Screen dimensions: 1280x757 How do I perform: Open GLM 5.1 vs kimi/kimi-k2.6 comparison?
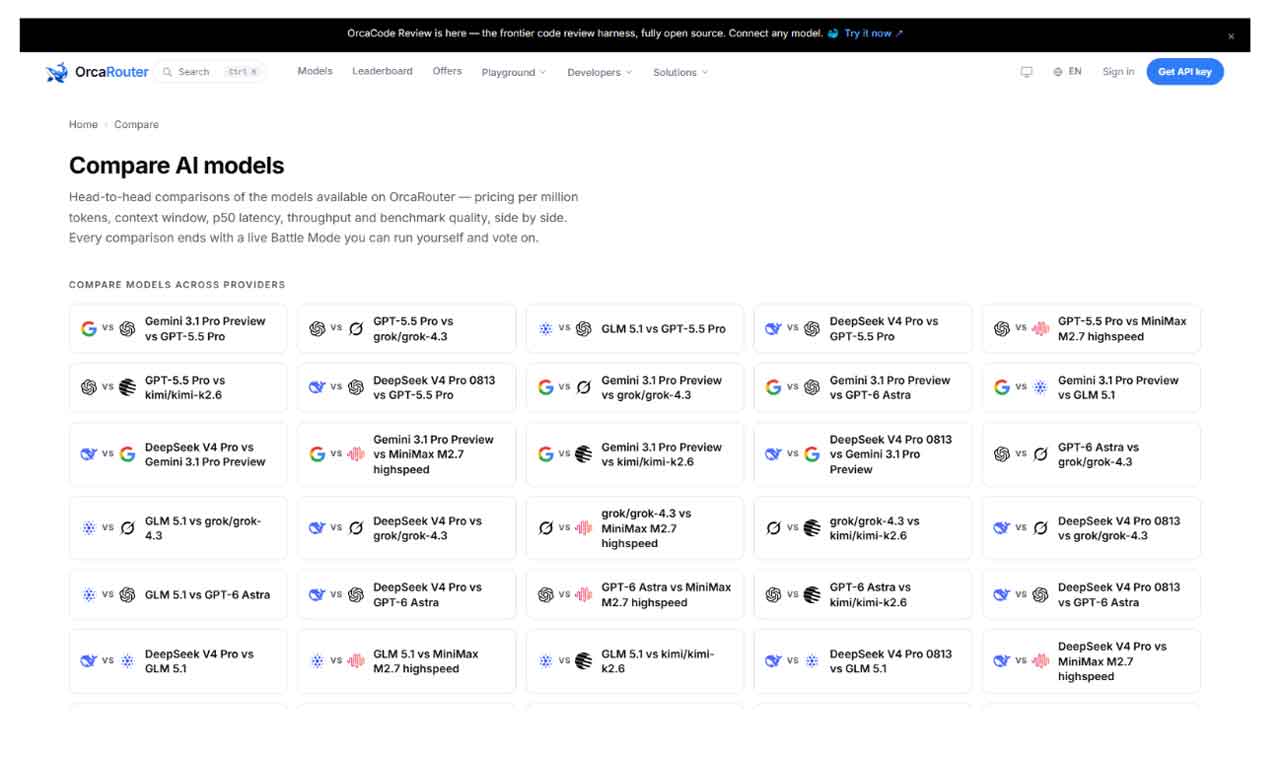pos(635,661)
